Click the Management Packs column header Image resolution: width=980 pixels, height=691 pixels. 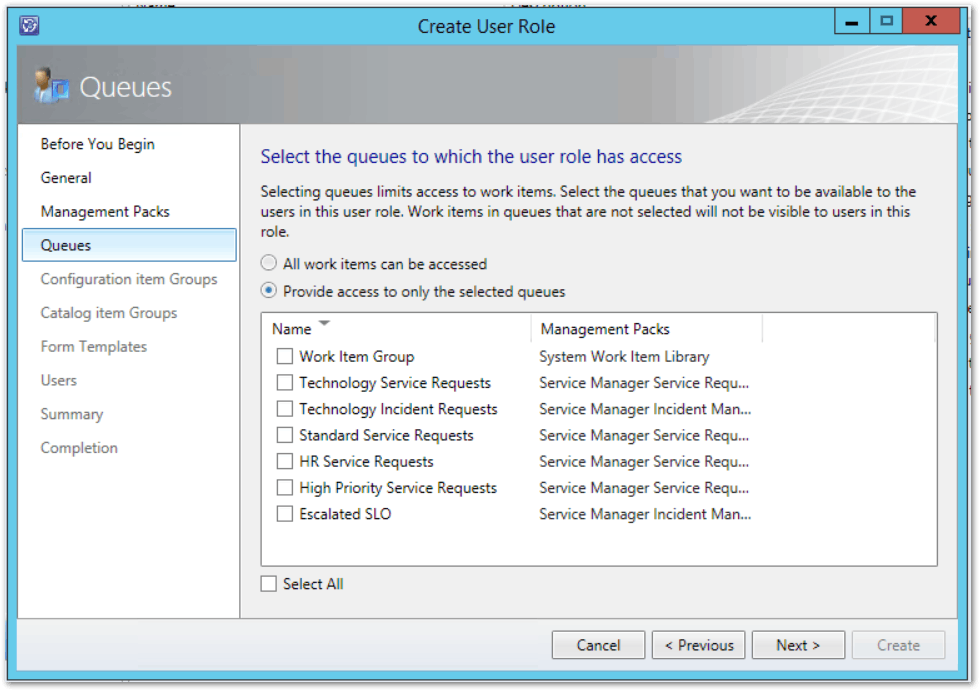pos(605,329)
